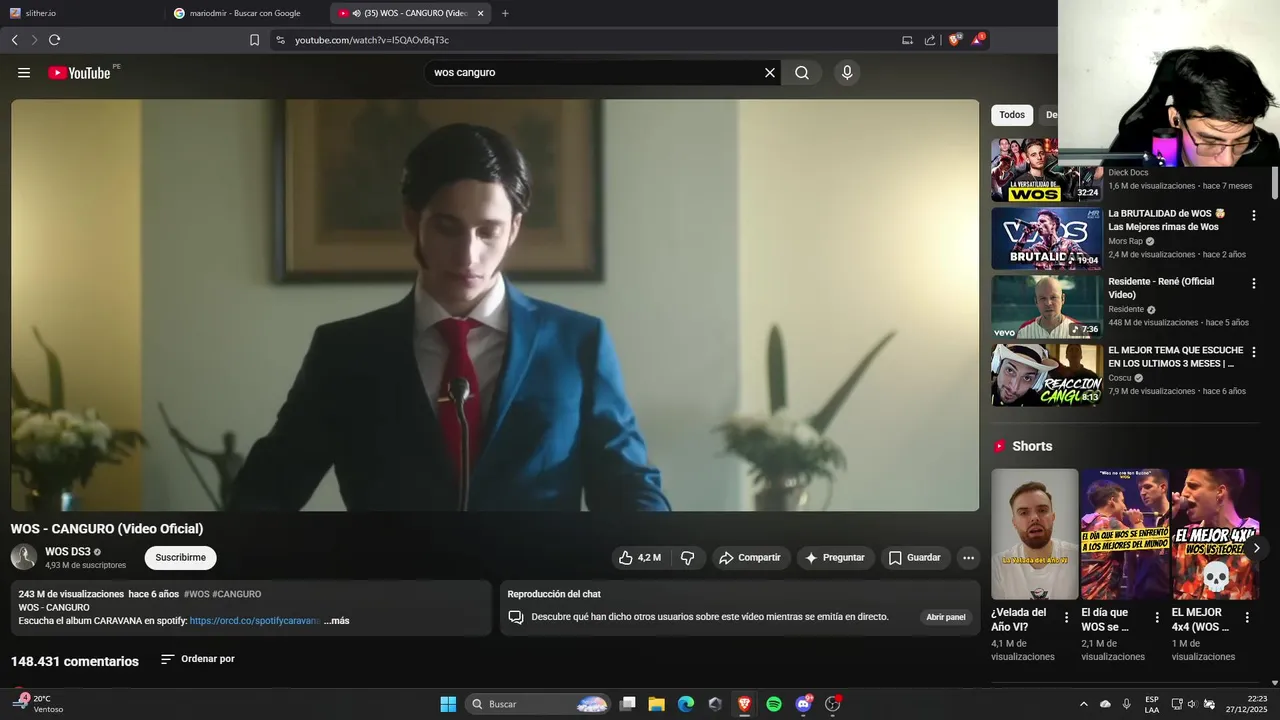Open Task View in the taskbar

pos(628,704)
